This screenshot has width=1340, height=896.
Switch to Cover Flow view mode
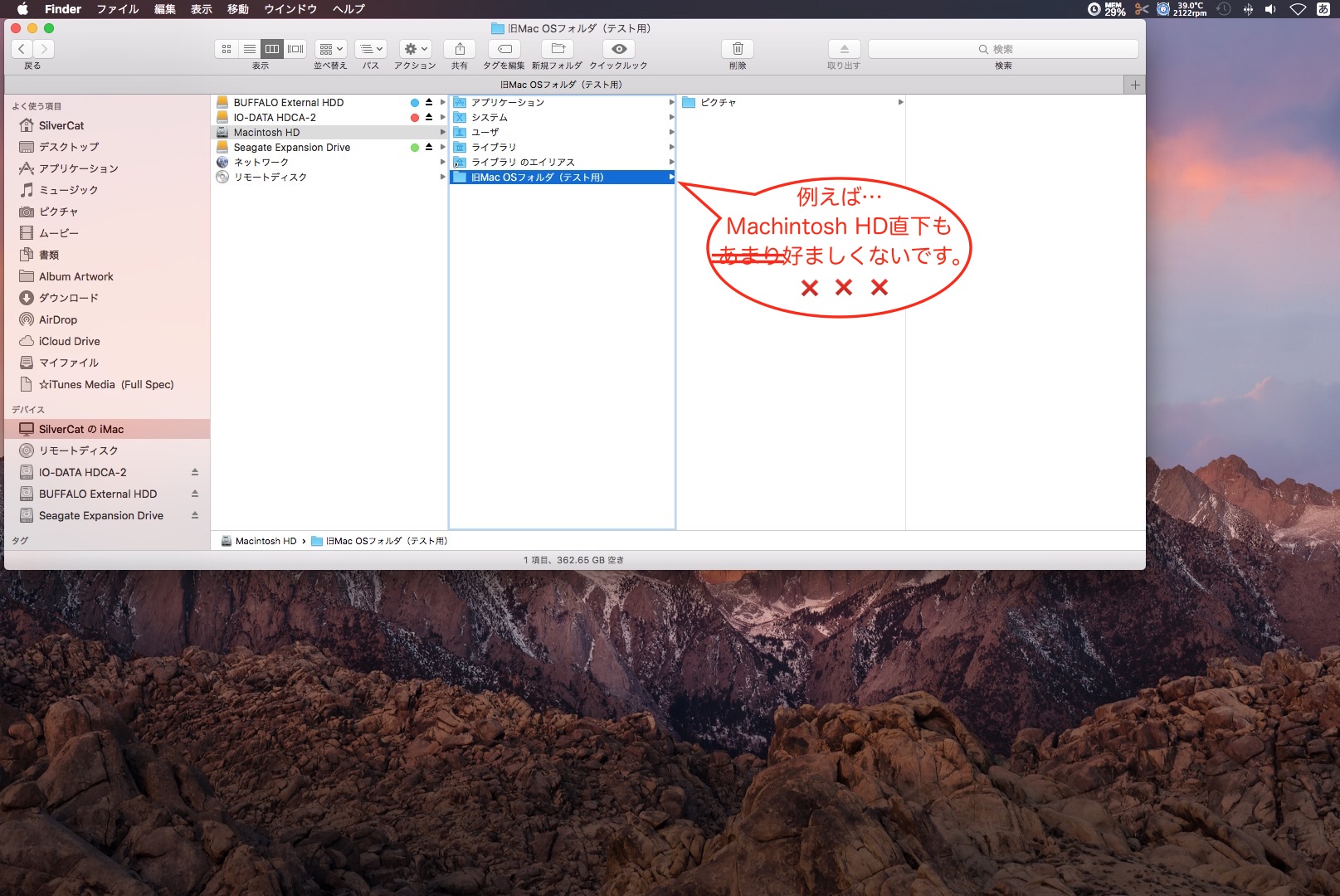coord(295,49)
